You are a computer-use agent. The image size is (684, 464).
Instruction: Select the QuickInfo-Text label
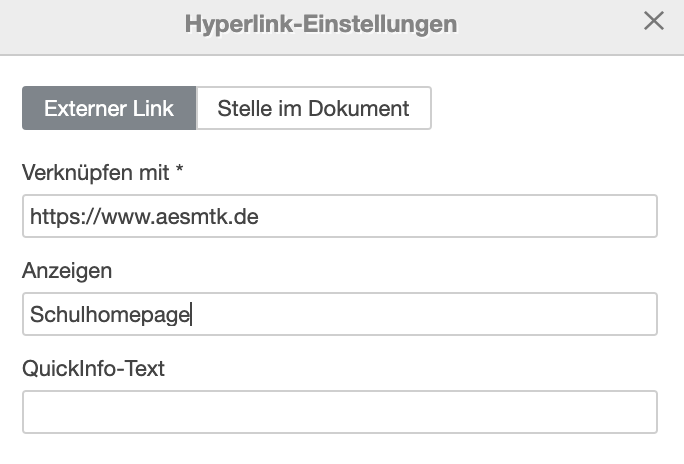[93, 368]
